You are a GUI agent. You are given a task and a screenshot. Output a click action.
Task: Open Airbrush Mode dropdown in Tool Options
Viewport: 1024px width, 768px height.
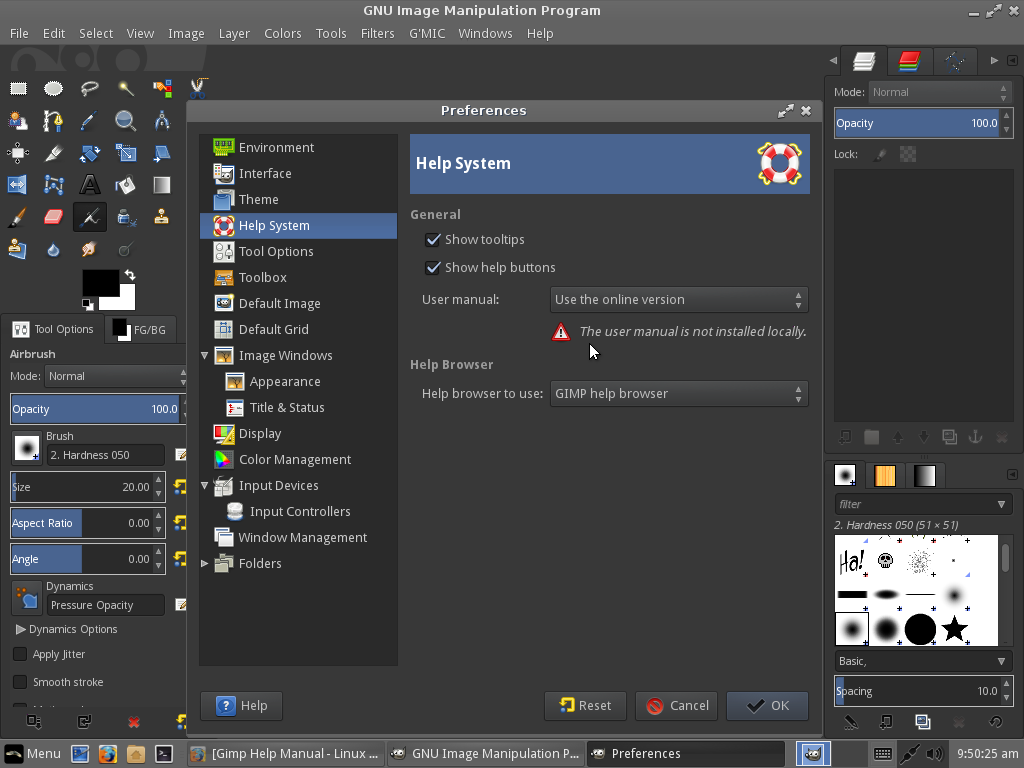click(115, 376)
